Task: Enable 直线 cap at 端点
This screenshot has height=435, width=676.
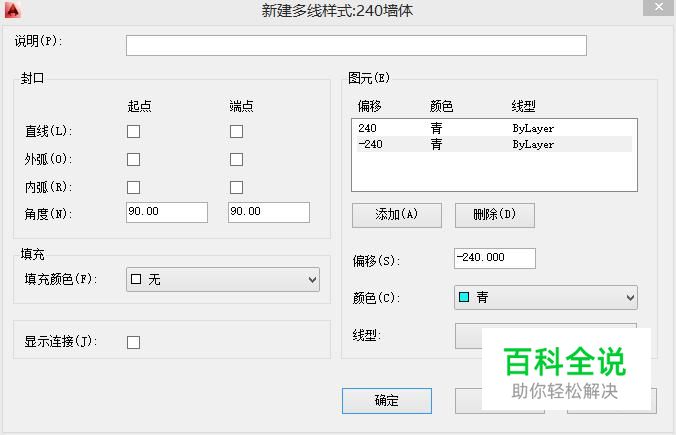Action: [x=236, y=131]
